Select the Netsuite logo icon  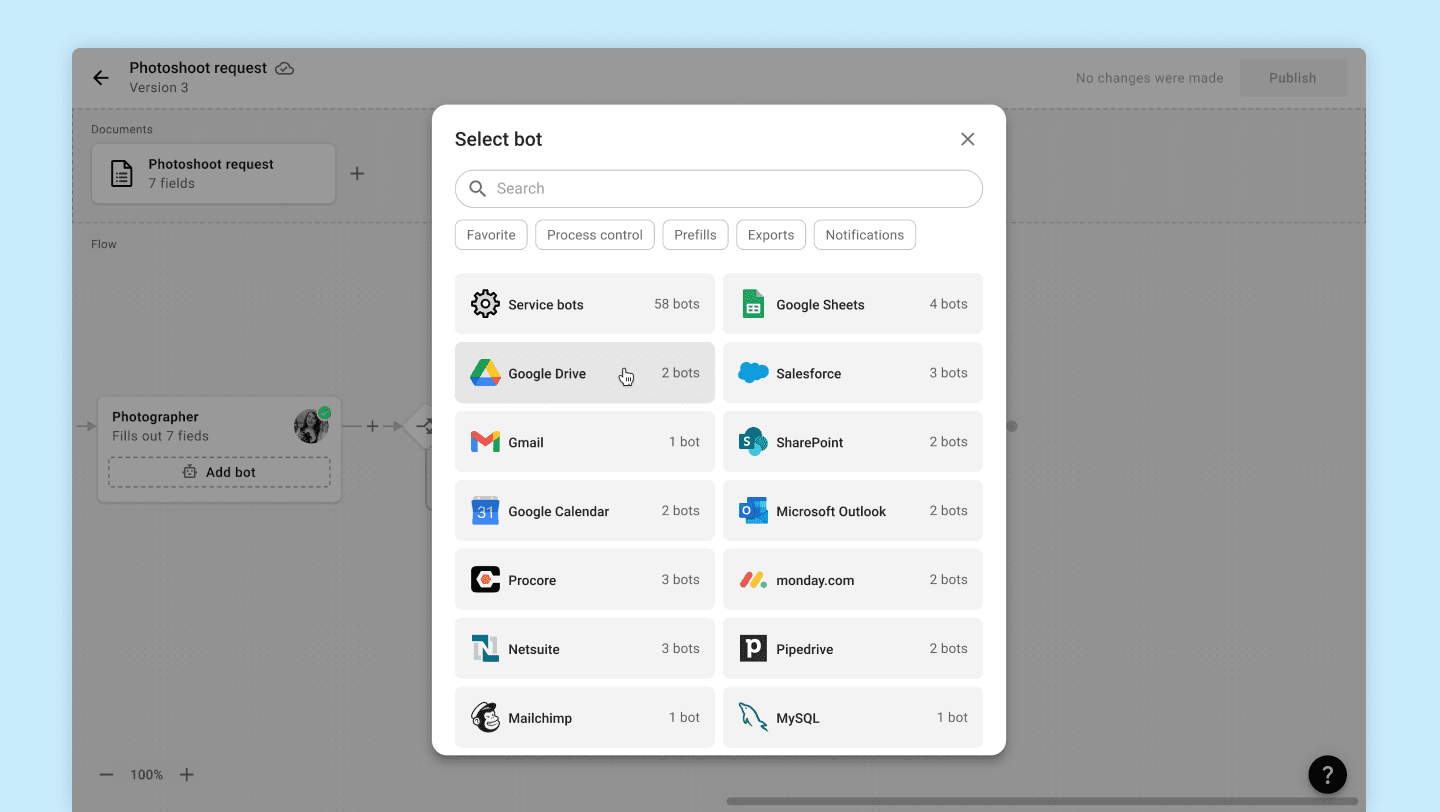point(485,649)
